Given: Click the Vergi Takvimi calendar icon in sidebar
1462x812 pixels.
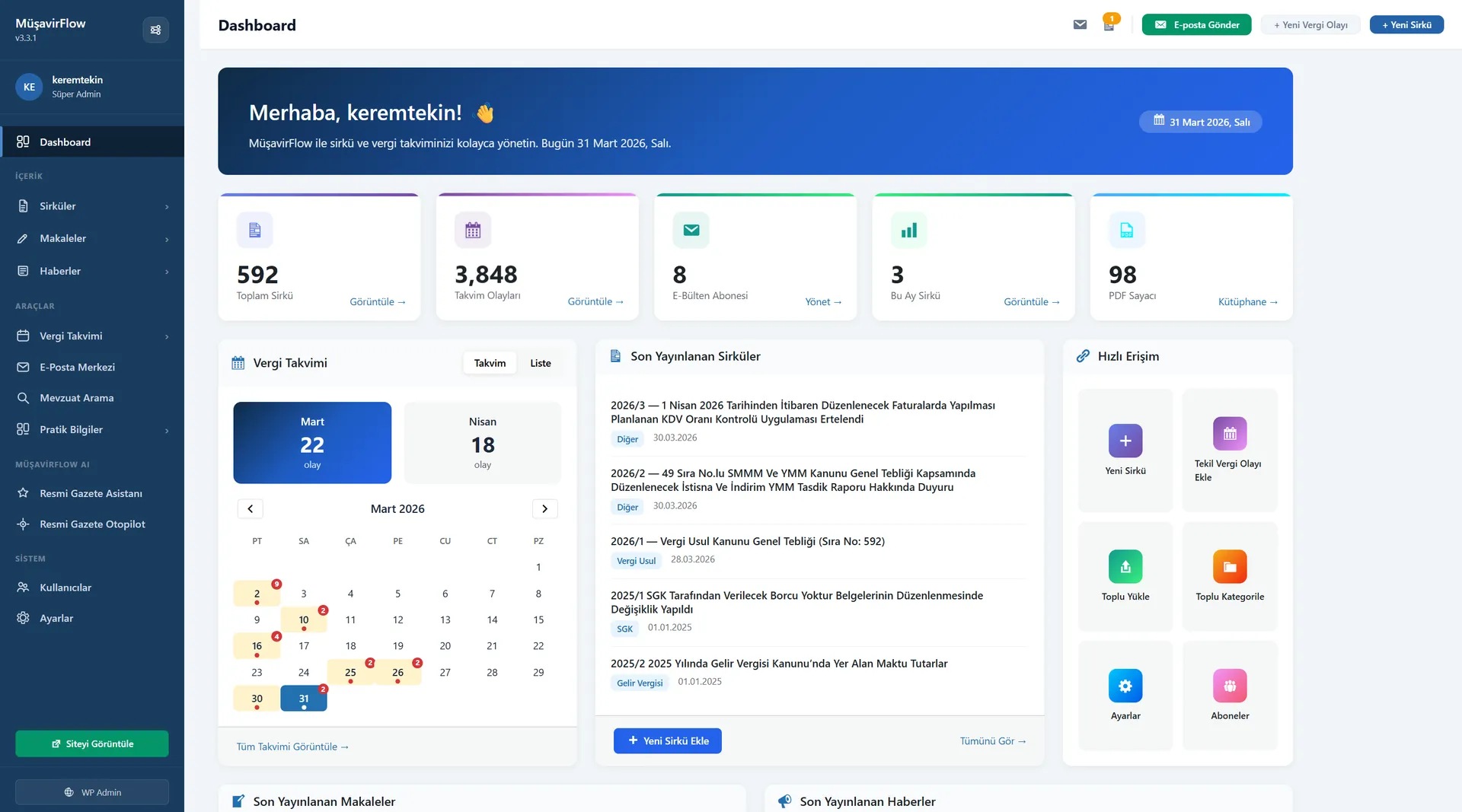Looking at the screenshot, I should pyautogui.click(x=23, y=336).
